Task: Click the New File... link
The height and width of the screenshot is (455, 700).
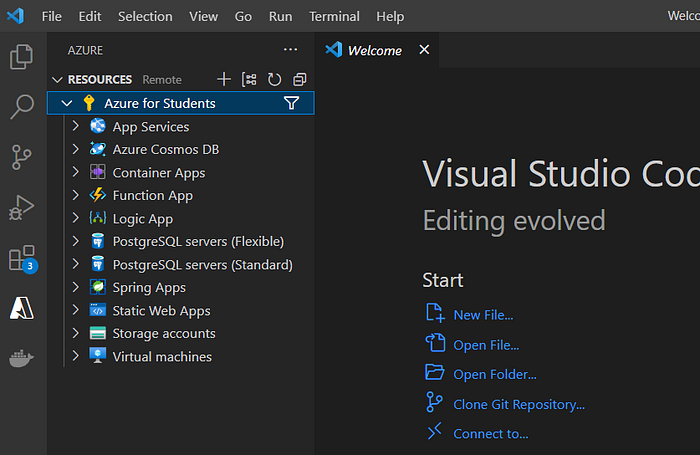Action: [483, 315]
